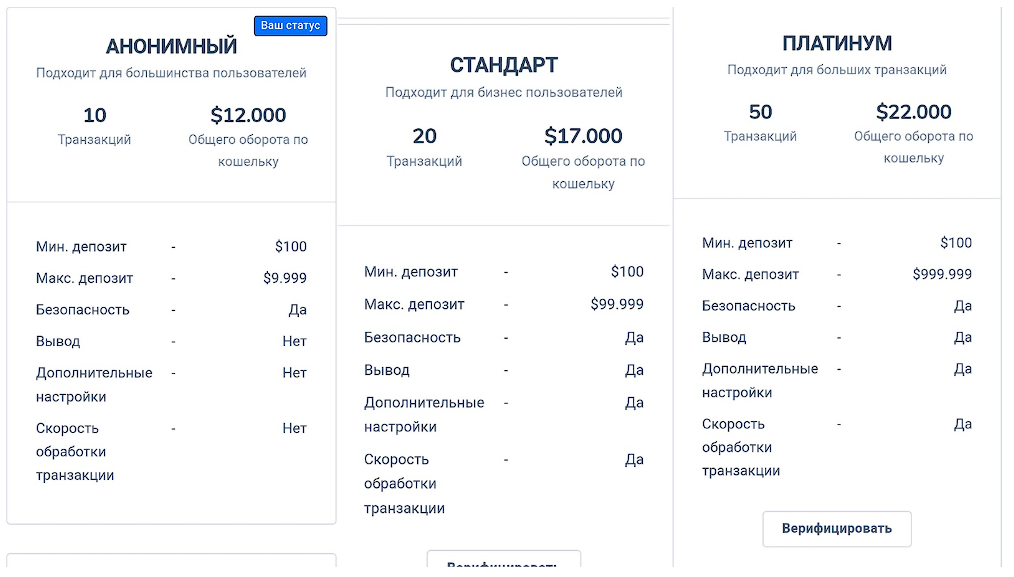Click the $17.000 turnover value in Стандарт
The image size is (1014, 577).
(x=583, y=136)
